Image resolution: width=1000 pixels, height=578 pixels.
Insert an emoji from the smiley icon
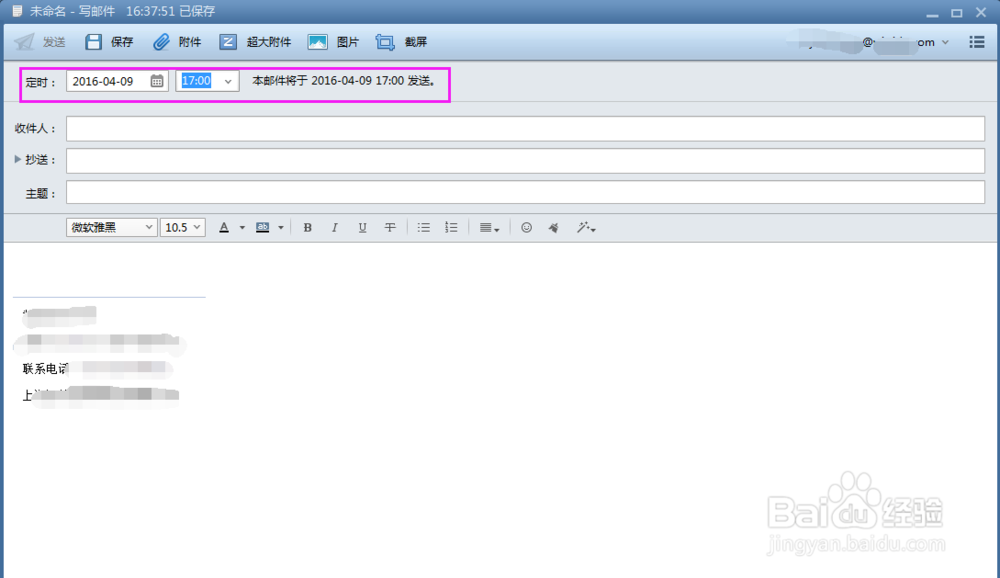click(x=527, y=228)
